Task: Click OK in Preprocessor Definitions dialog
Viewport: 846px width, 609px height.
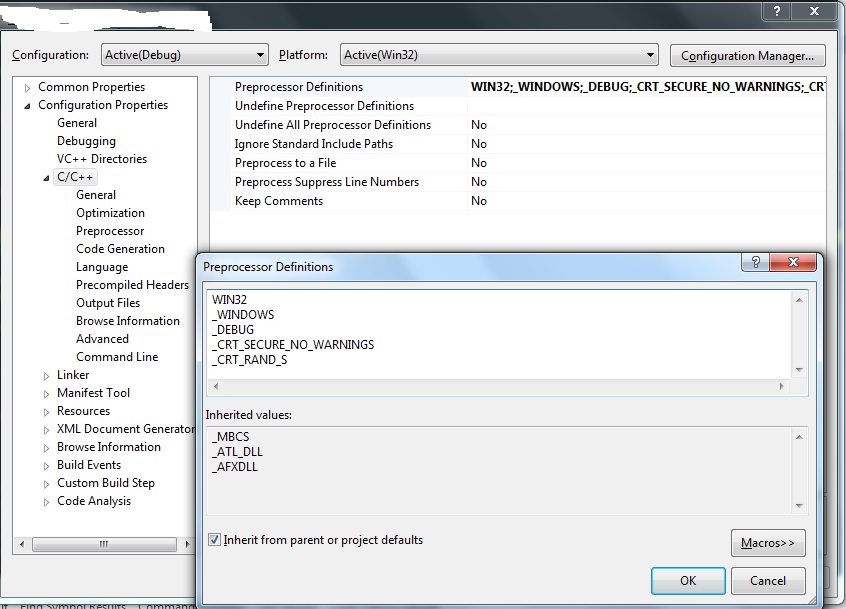Action: [x=688, y=581]
